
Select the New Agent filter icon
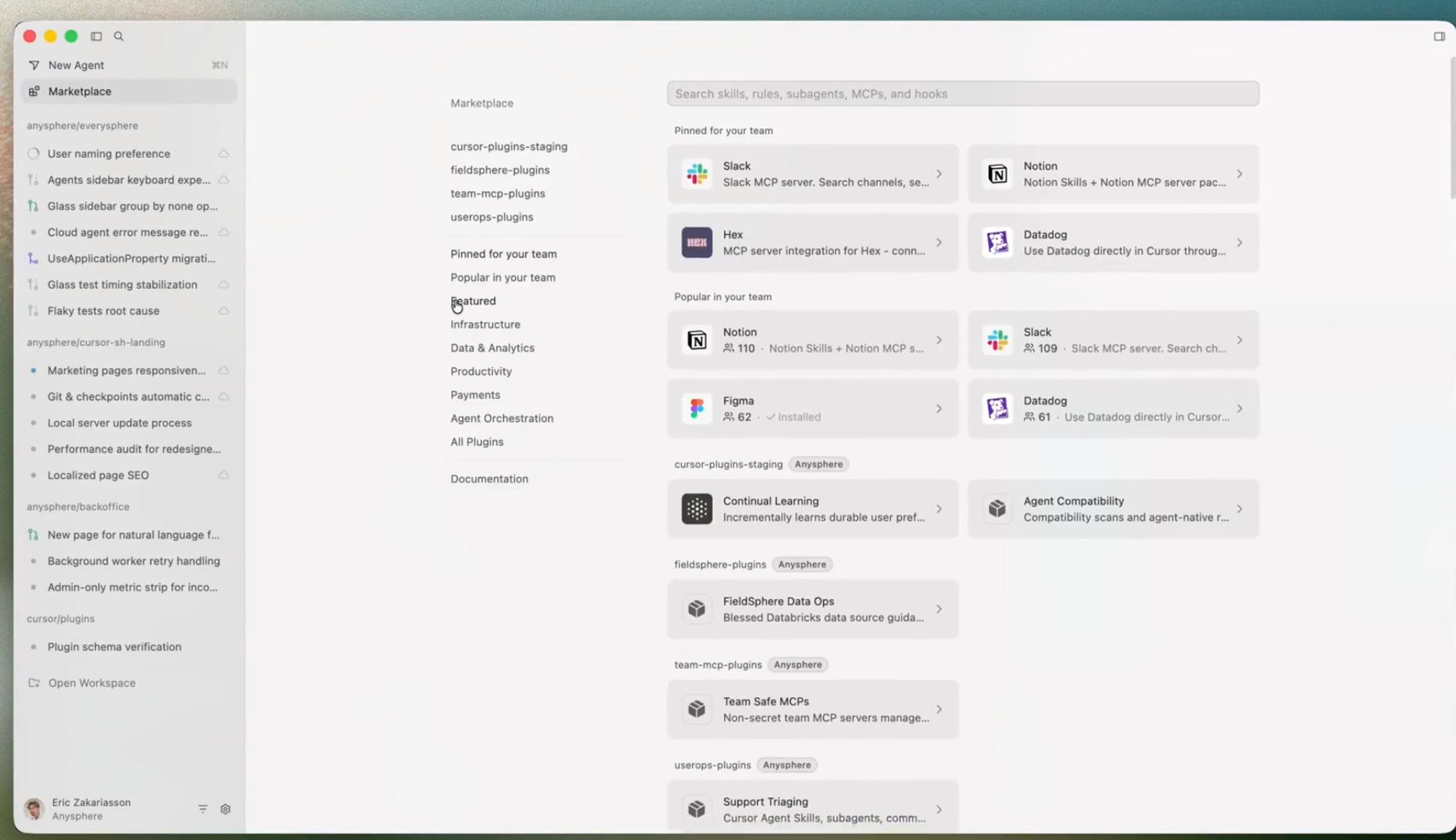coord(34,64)
